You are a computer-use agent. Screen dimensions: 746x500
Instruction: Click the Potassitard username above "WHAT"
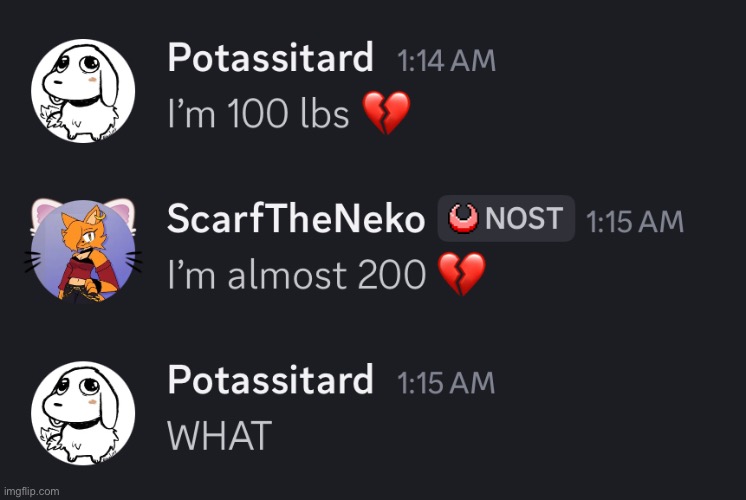[x=270, y=381]
